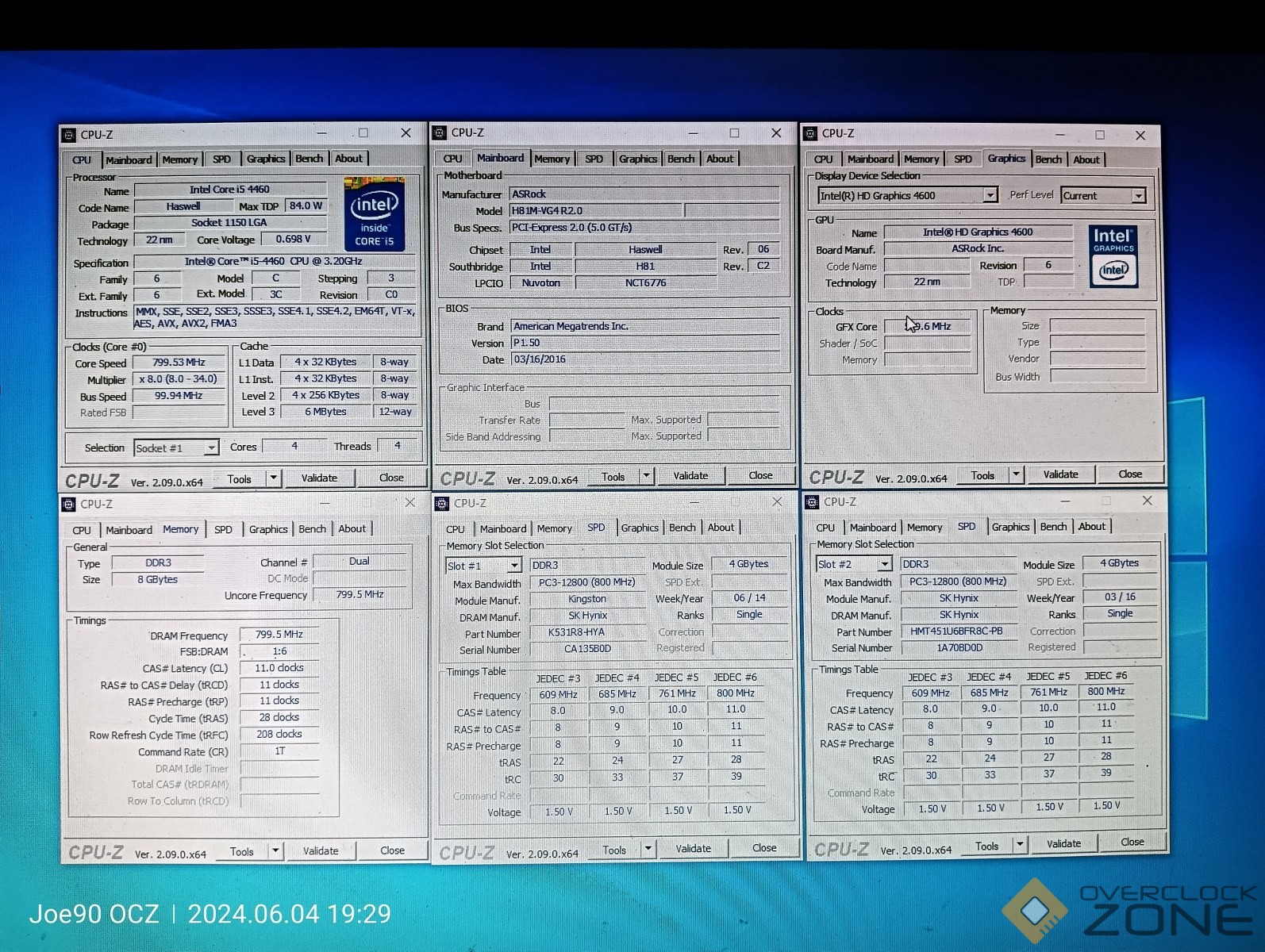The height and width of the screenshot is (952, 1265).
Task: Click the NCT6776 LPCIO value
Action: 645,282
